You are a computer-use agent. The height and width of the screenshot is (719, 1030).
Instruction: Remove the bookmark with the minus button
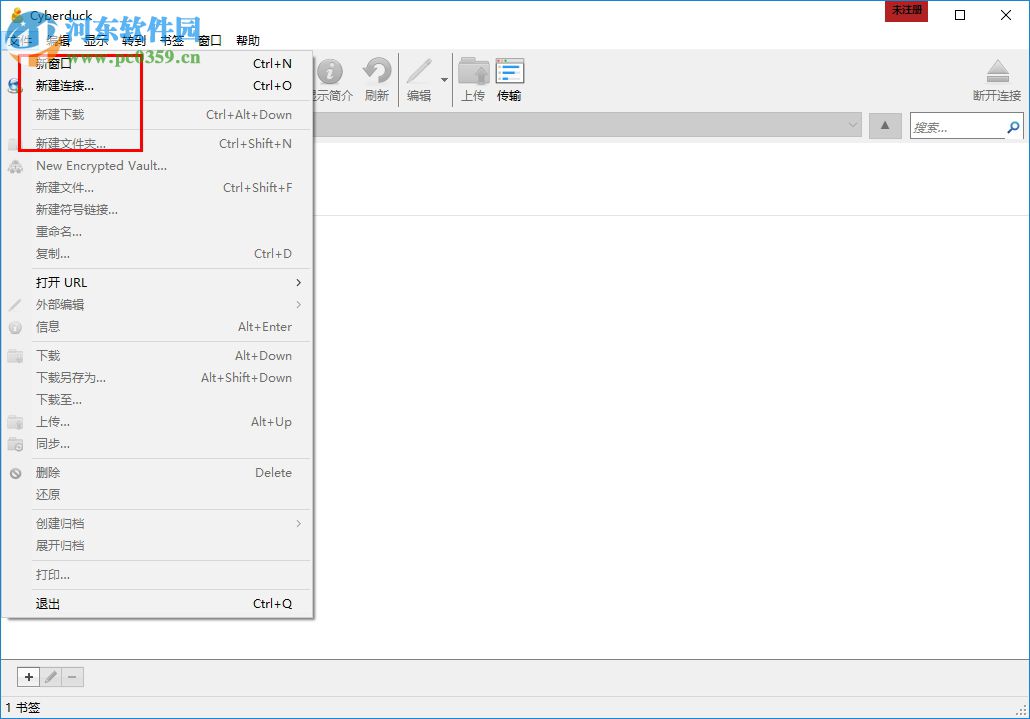tap(72, 677)
